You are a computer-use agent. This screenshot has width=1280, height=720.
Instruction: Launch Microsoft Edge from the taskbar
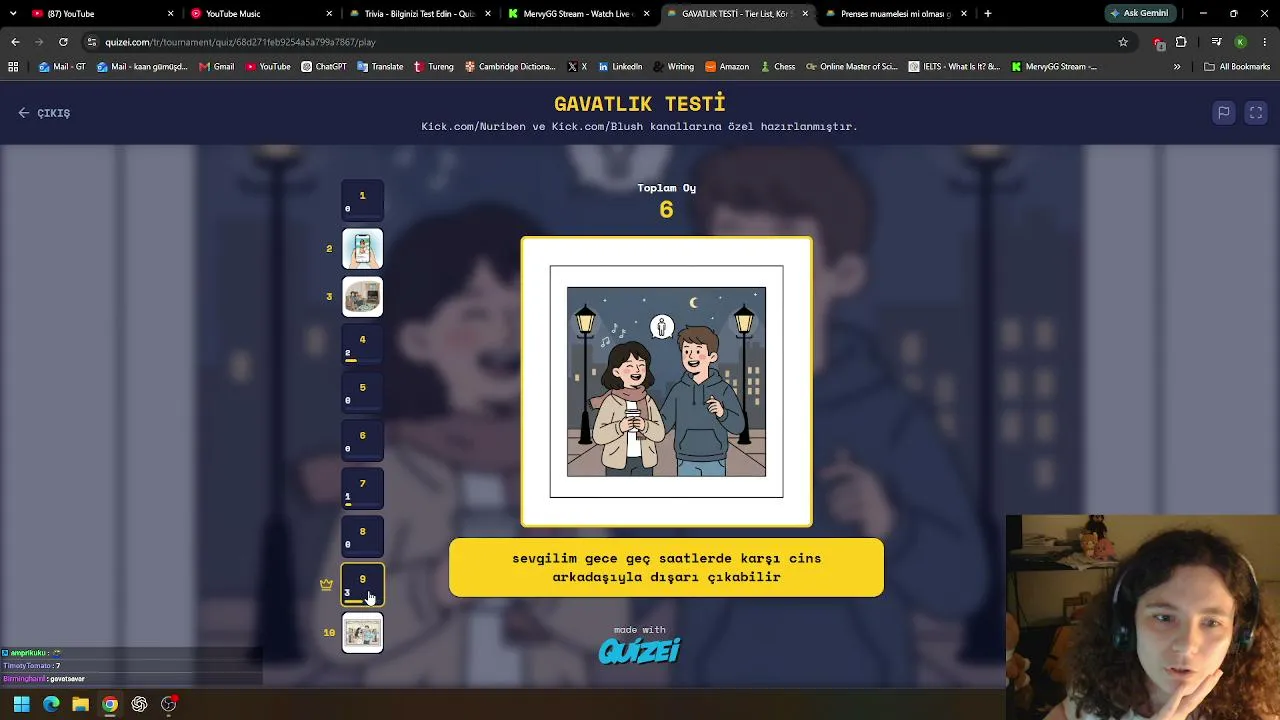(51, 704)
